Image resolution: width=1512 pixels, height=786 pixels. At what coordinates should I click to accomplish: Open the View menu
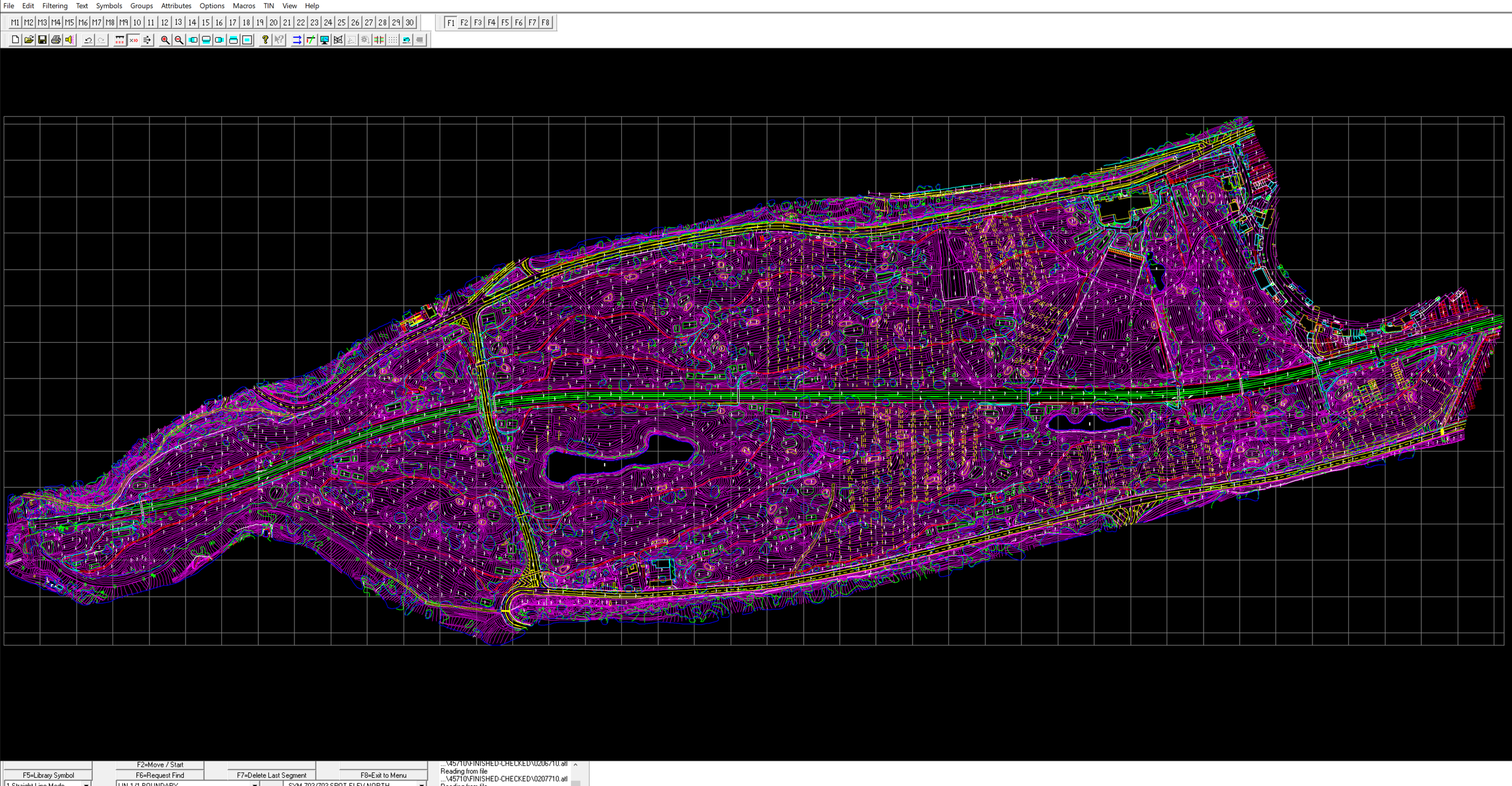pos(290,6)
